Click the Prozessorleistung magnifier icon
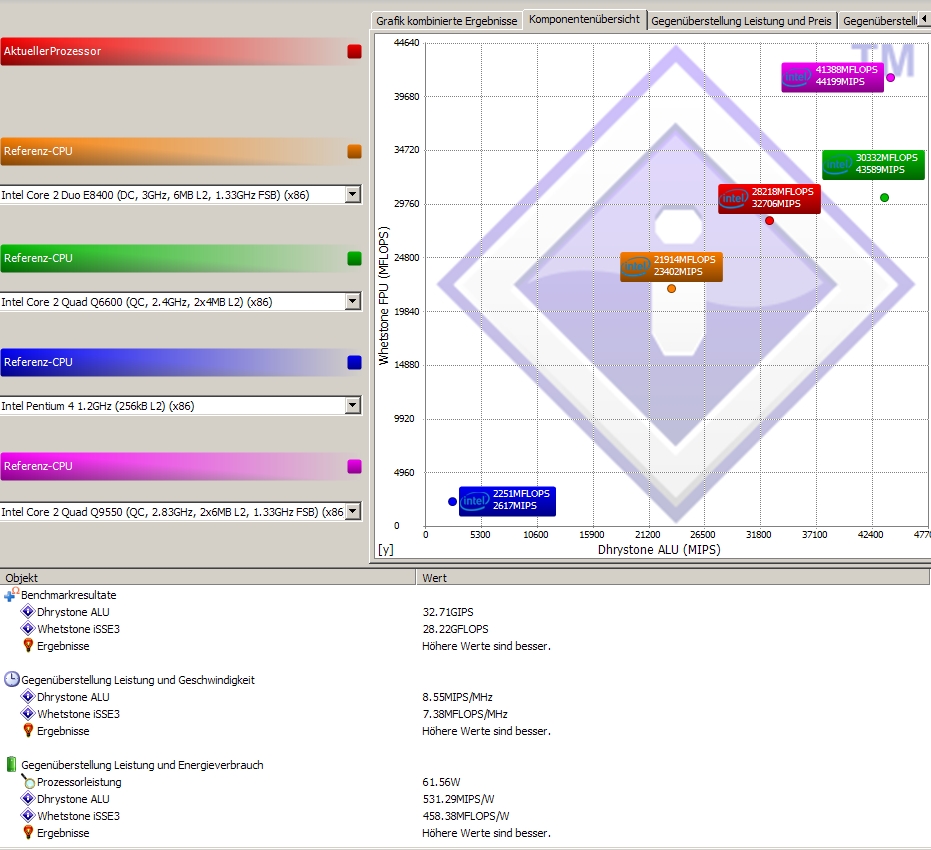 click(x=28, y=781)
